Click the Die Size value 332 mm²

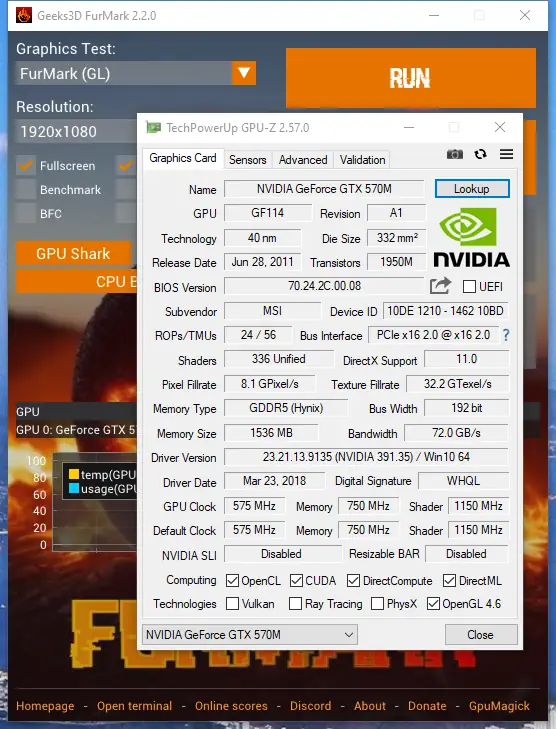(x=397, y=238)
